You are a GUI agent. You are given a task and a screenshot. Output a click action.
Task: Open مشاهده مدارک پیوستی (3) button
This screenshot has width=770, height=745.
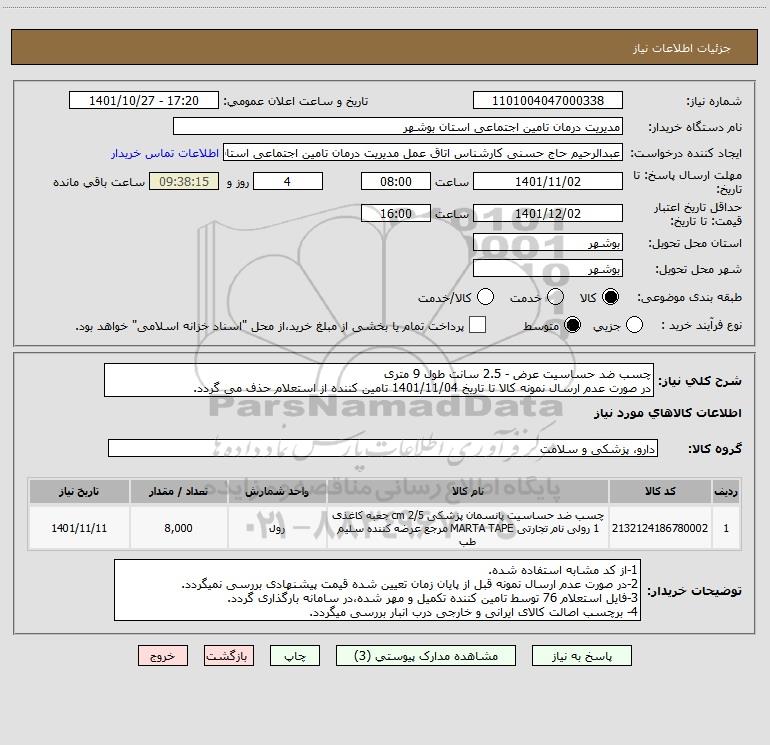click(426, 656)
